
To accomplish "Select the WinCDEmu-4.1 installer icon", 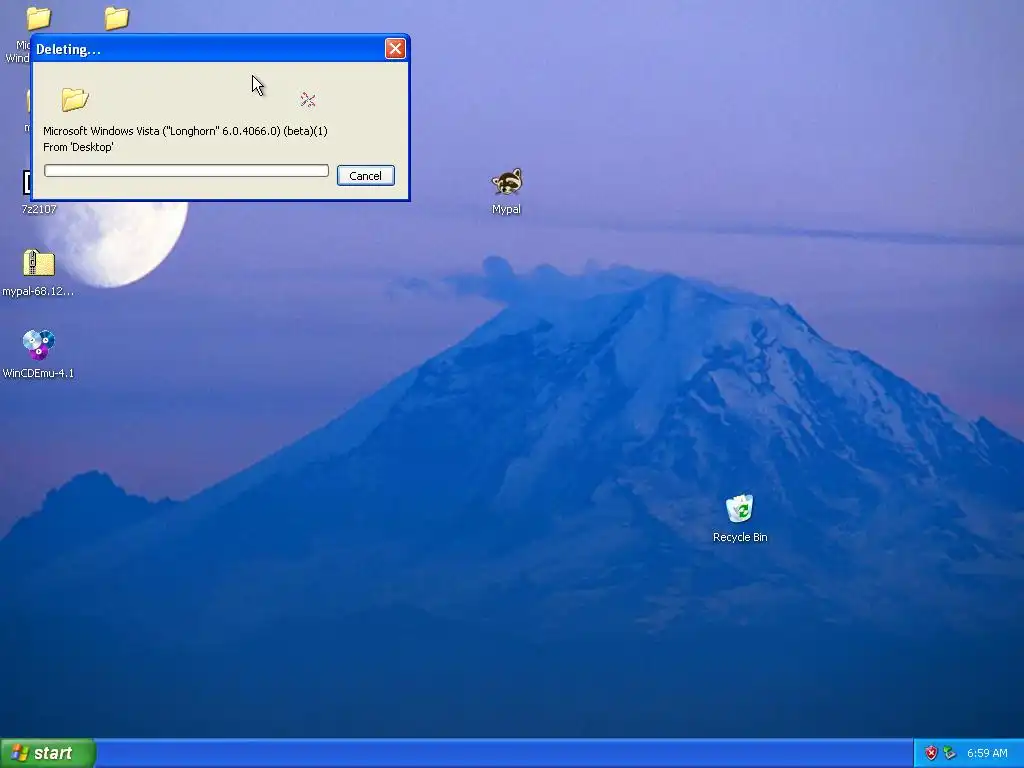I will (39, 345).
